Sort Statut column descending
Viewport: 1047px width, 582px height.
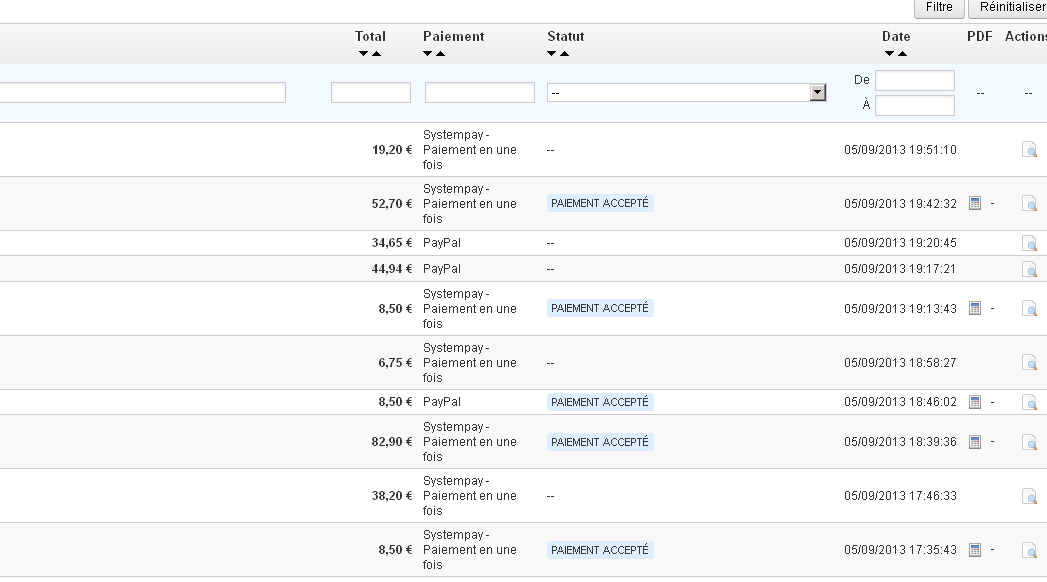tap(552, 53)
